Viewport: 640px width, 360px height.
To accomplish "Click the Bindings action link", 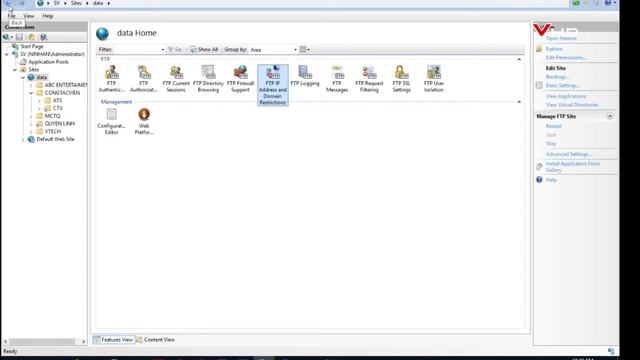I will tap(557, 77).
